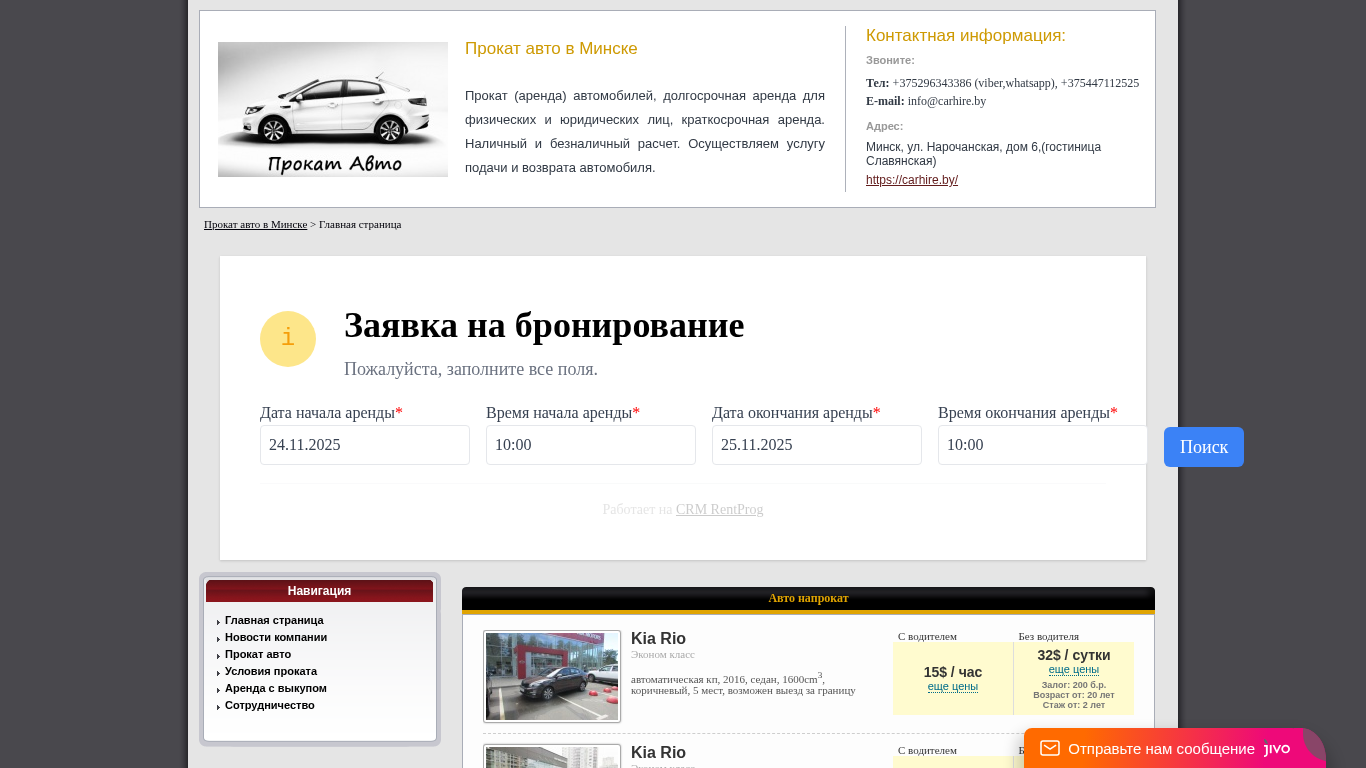Click the address text Минск, ул. Нарочанская

(983, 153)
